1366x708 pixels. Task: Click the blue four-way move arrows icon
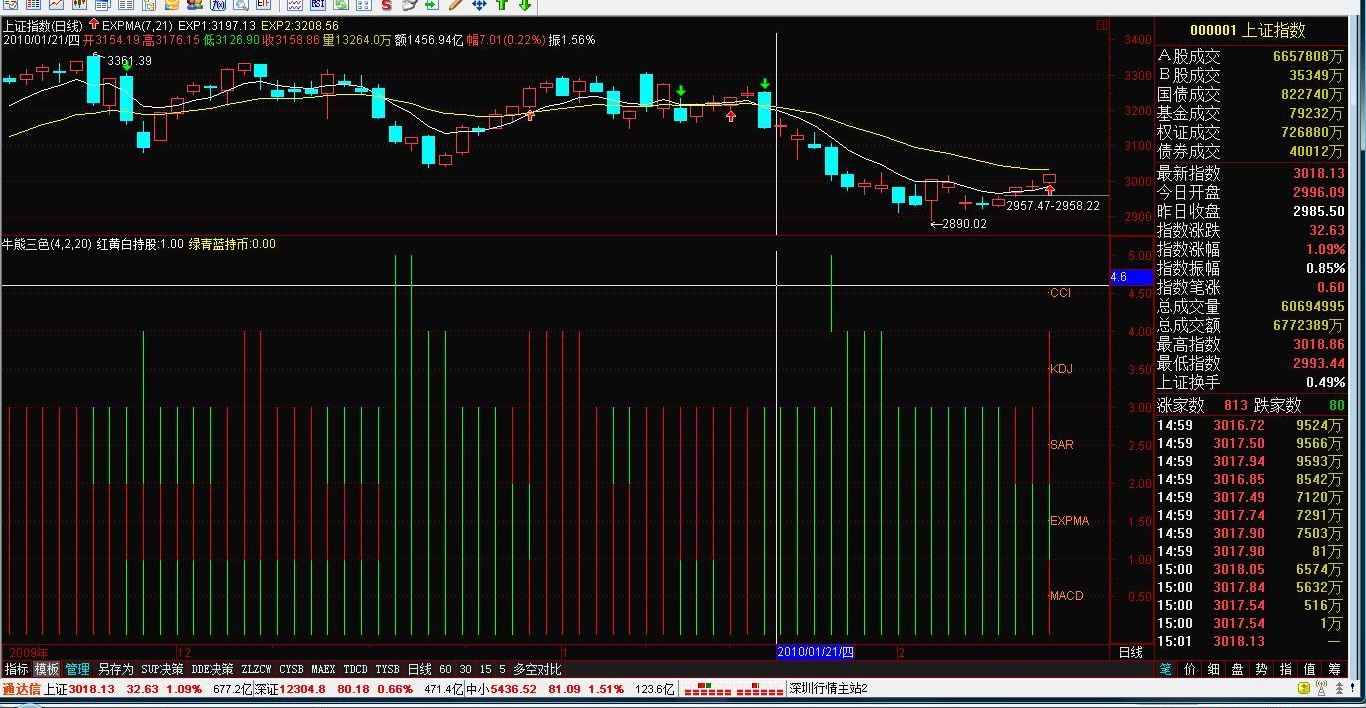pos(479,5)
